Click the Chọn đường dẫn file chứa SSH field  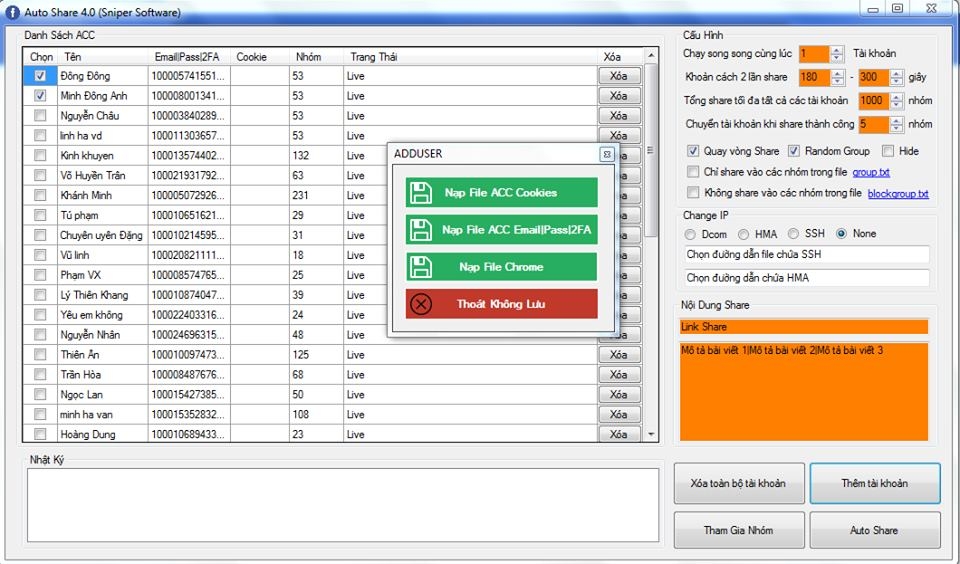(x=807, y=254)
